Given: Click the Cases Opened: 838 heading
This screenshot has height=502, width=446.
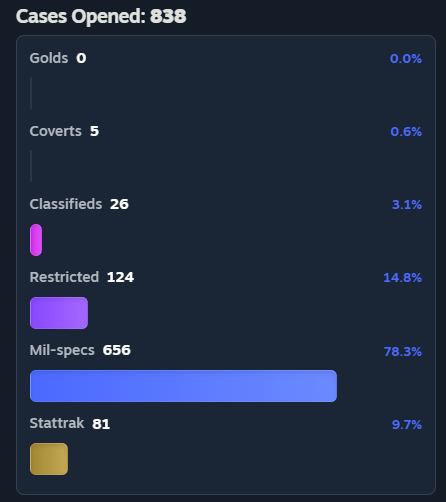Looking at the screenshot, I should [x=101, y=16].
